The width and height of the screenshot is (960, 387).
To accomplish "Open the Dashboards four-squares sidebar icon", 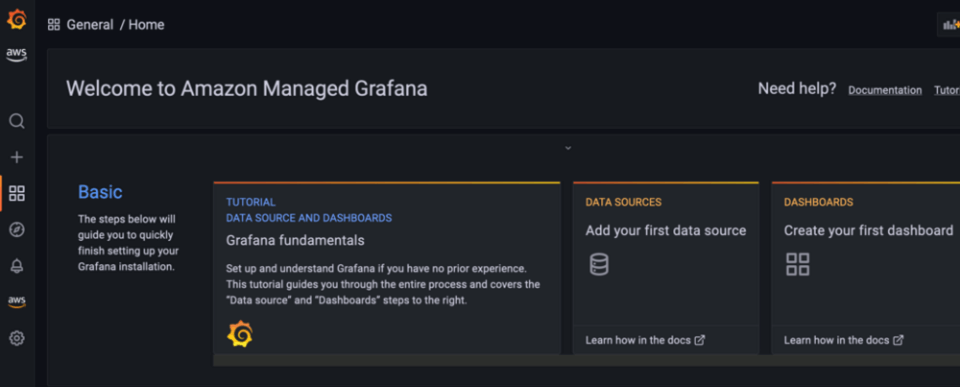I will pyautogui.click(x=17, y=194).
